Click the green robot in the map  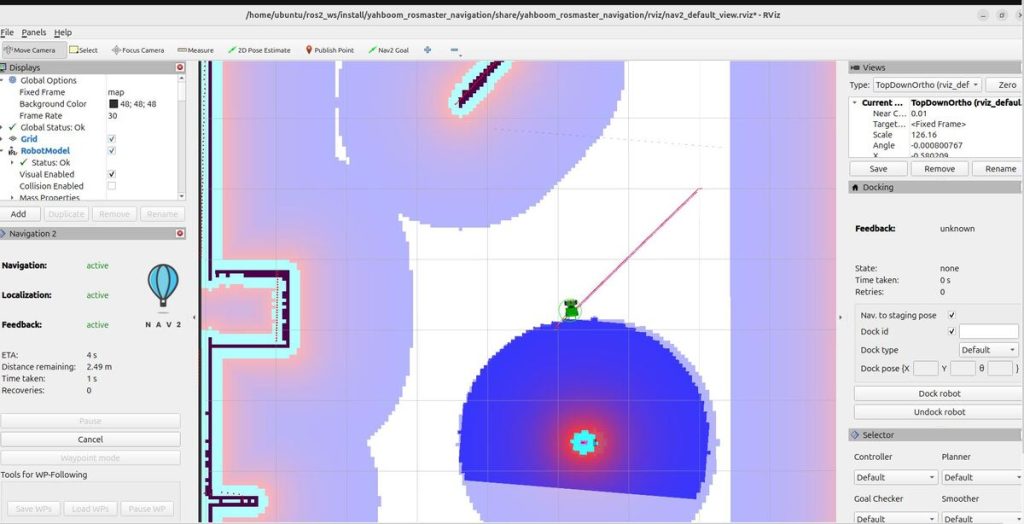571,309
